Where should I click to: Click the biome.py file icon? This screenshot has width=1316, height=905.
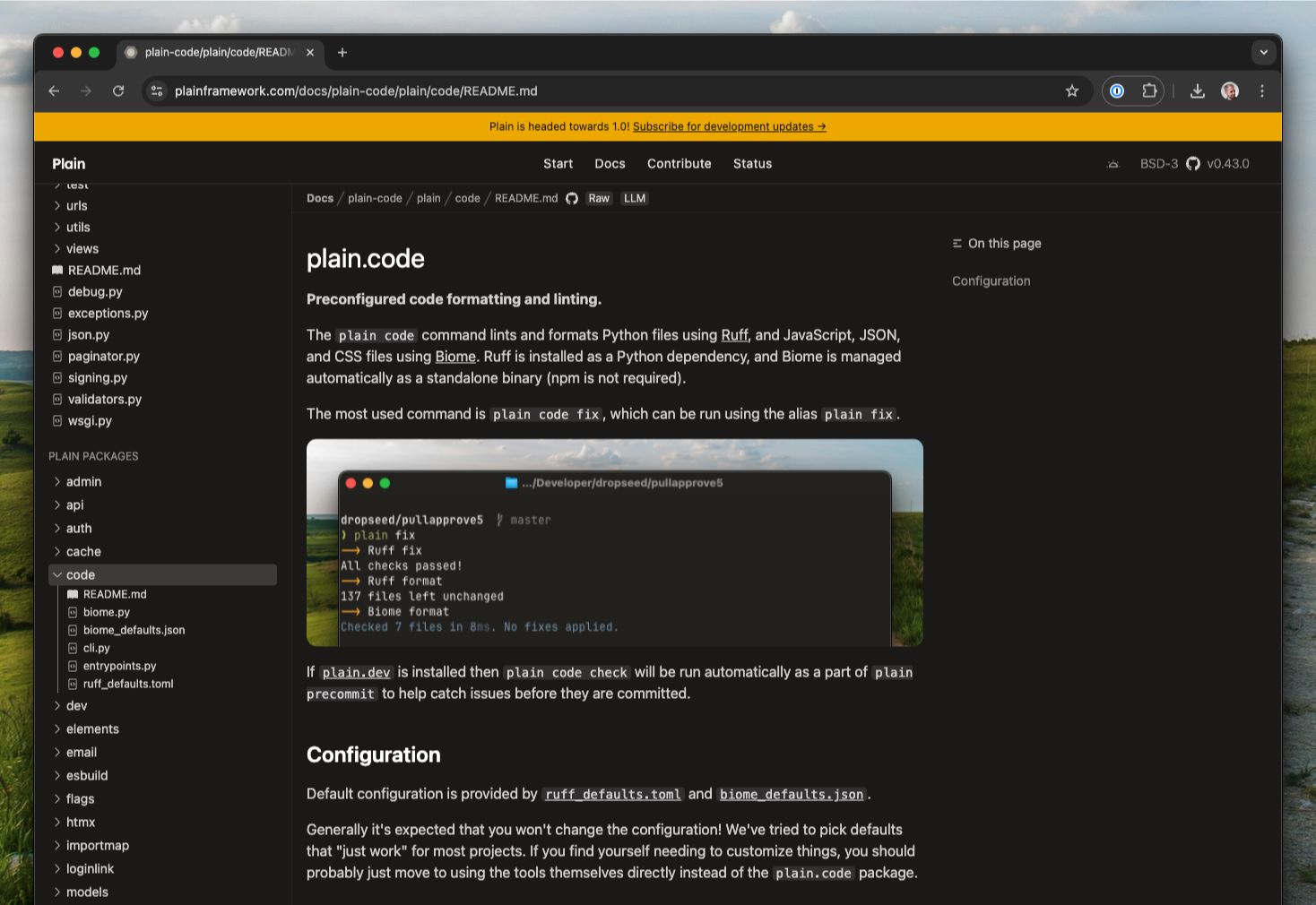(x=73, y=612)
